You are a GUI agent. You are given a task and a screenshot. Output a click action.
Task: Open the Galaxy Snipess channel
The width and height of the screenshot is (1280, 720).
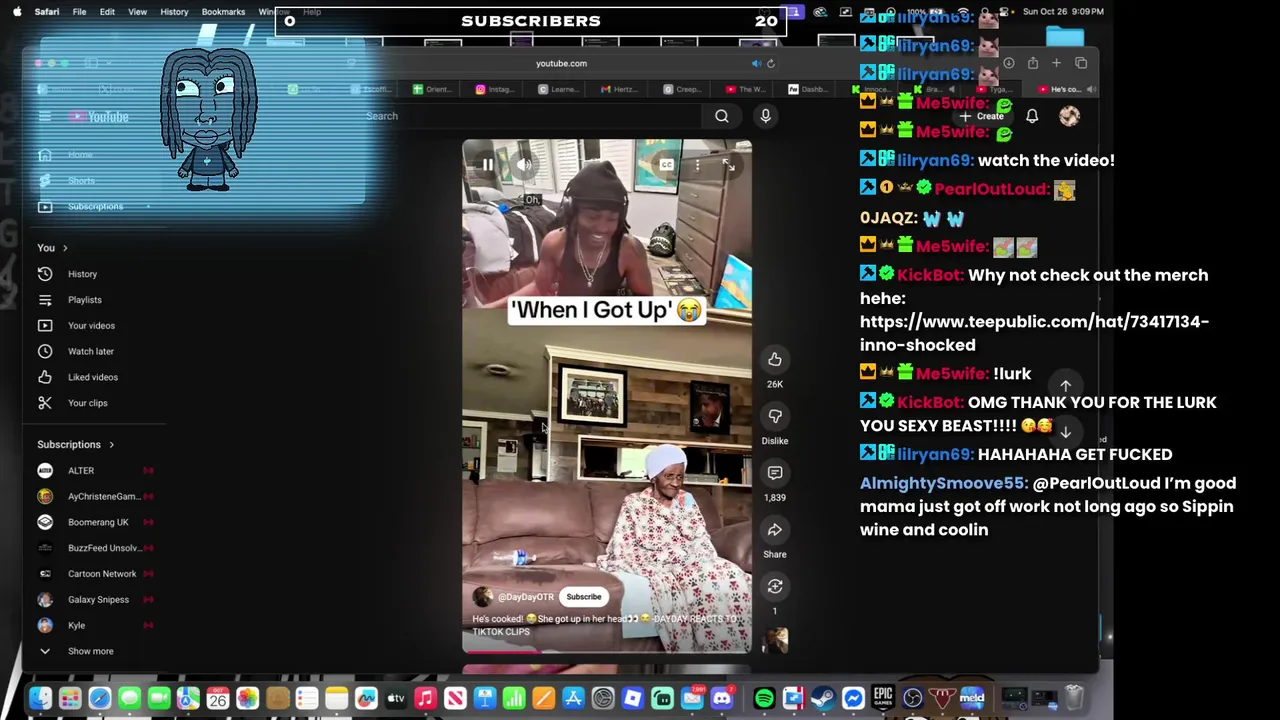(x=98, y=600)
